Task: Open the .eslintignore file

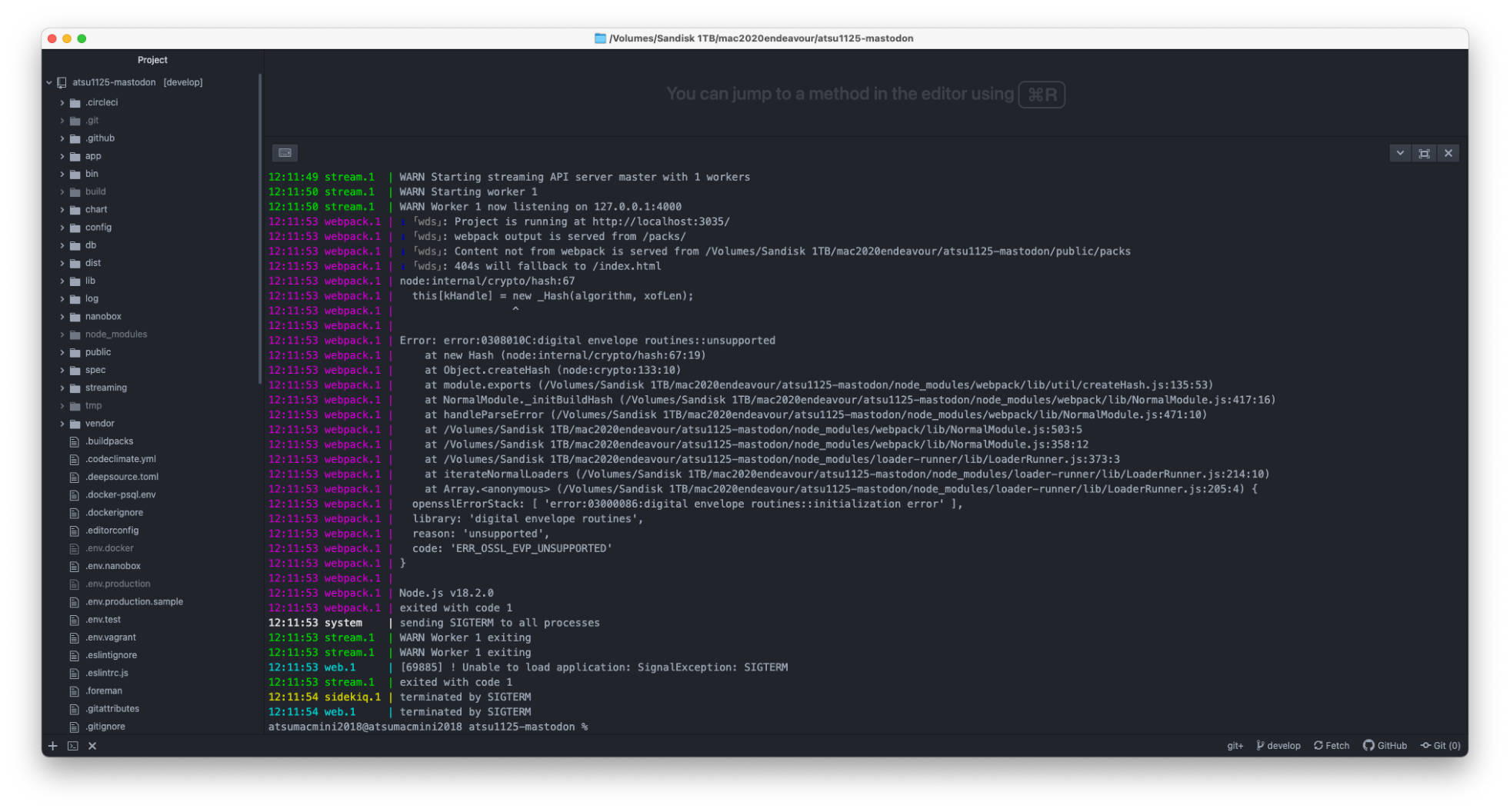Action: pyautogui.click(x=111, y=655)
